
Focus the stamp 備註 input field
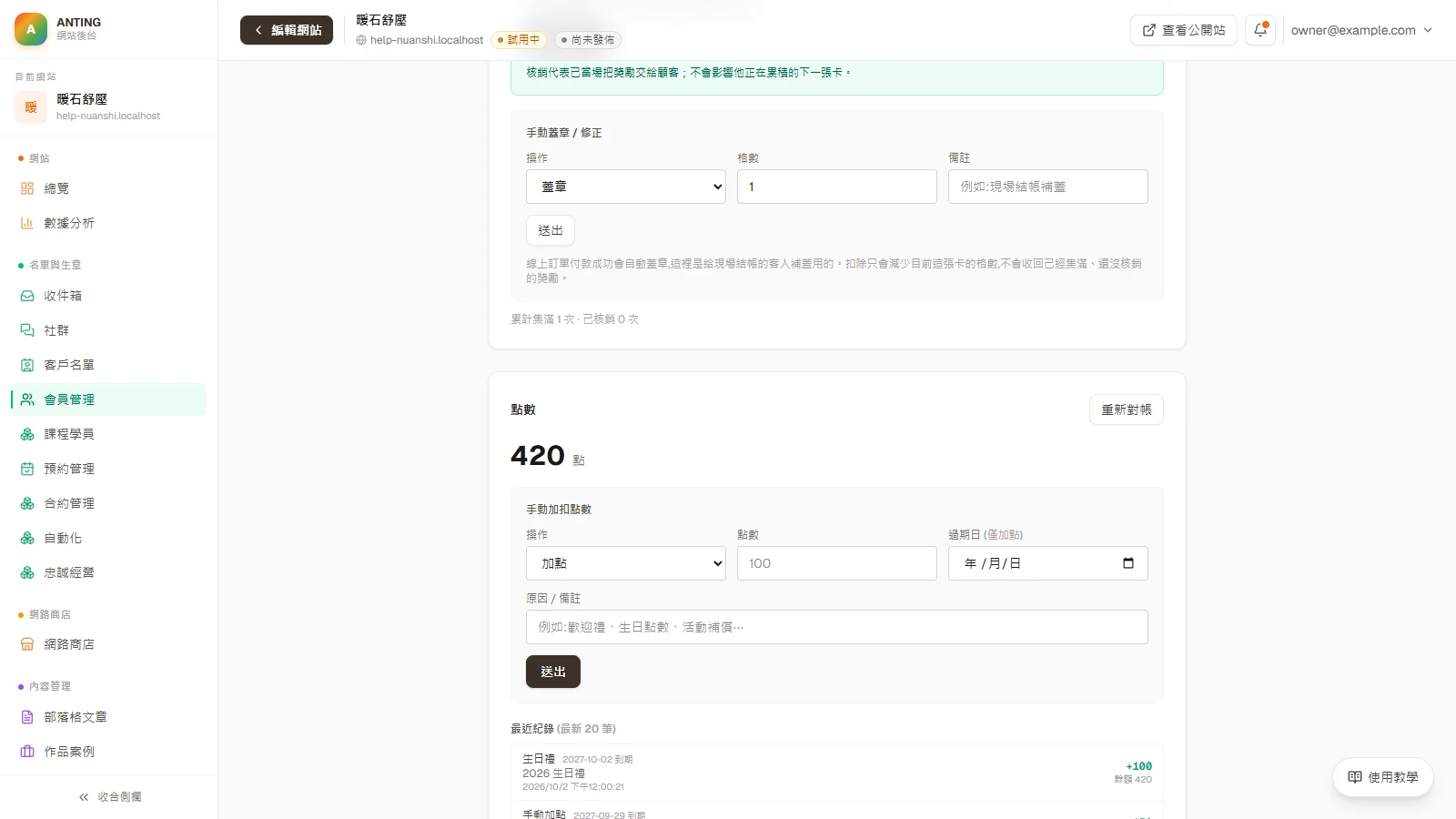coord(1048,187)
